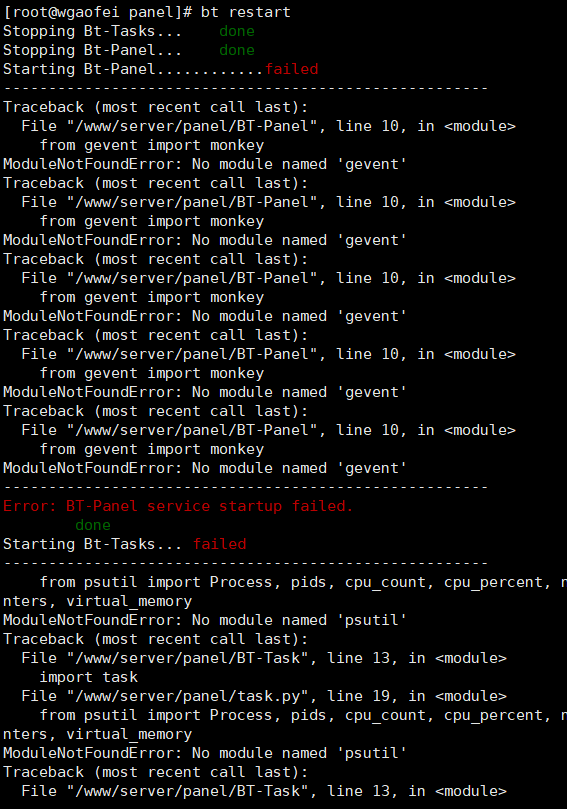Screen dimensions: 567x809
Task: Click the 'import task' line
Action: click(x=89, y=677)
